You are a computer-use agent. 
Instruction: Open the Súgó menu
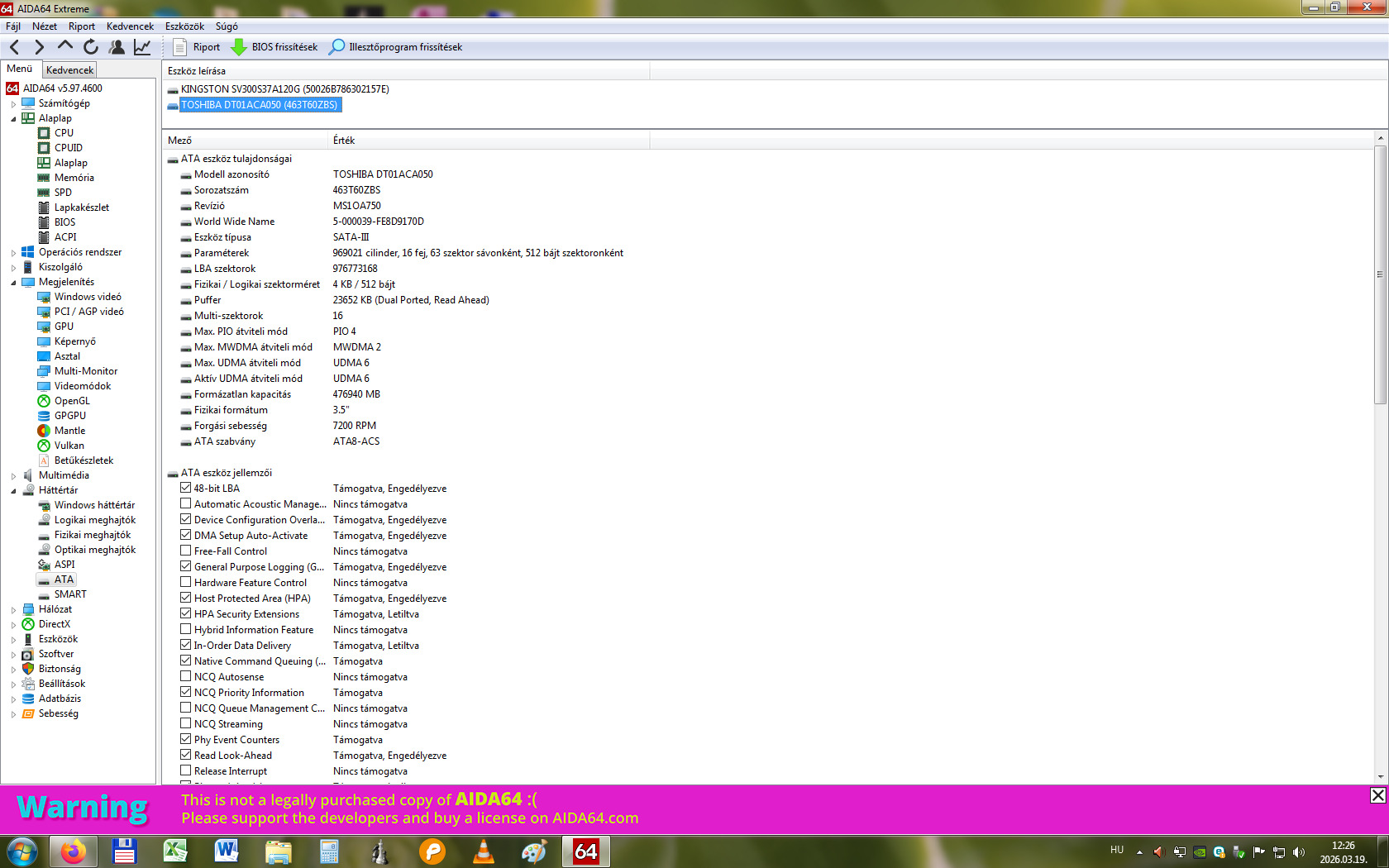click(227, 26)
